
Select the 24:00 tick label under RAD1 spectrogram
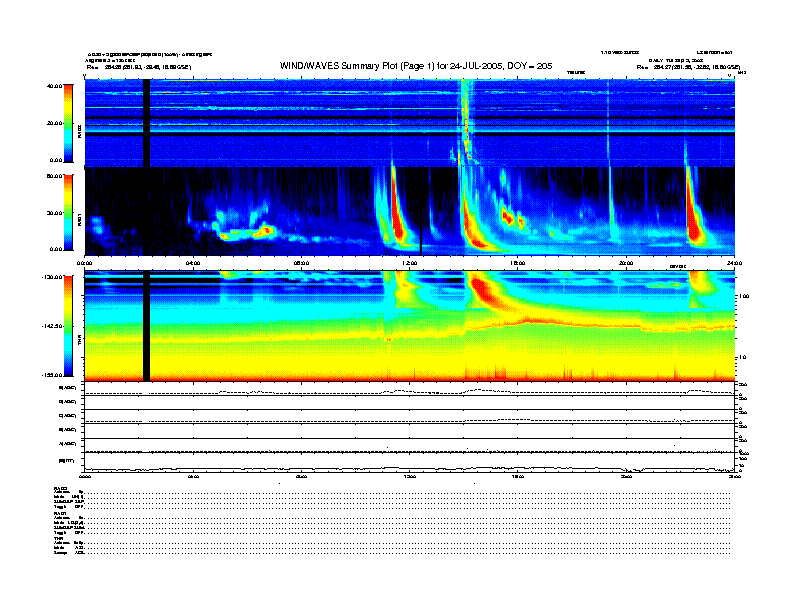point(734,263)
